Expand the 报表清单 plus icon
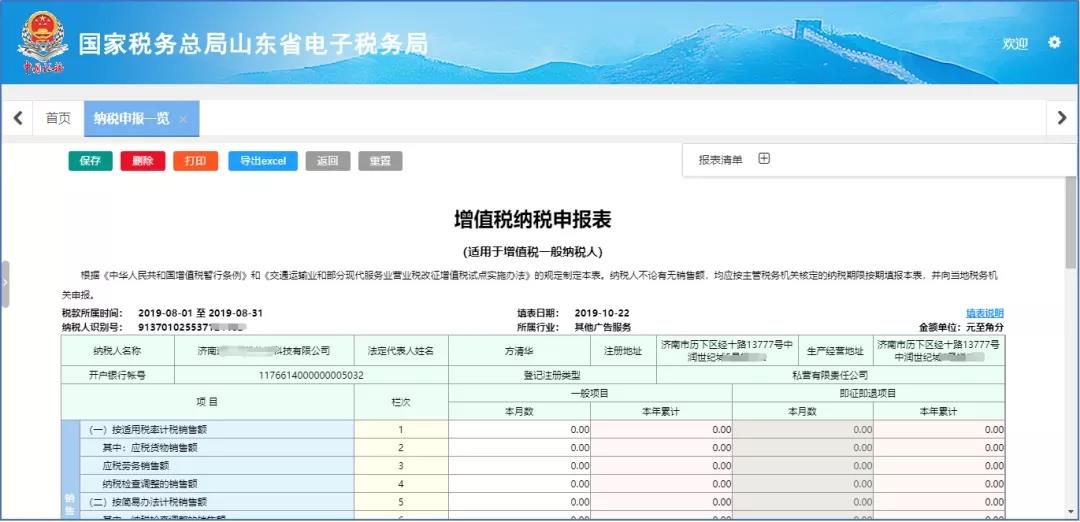The height and width of the screenshot is (522, 1080). [x=764, y=159]
